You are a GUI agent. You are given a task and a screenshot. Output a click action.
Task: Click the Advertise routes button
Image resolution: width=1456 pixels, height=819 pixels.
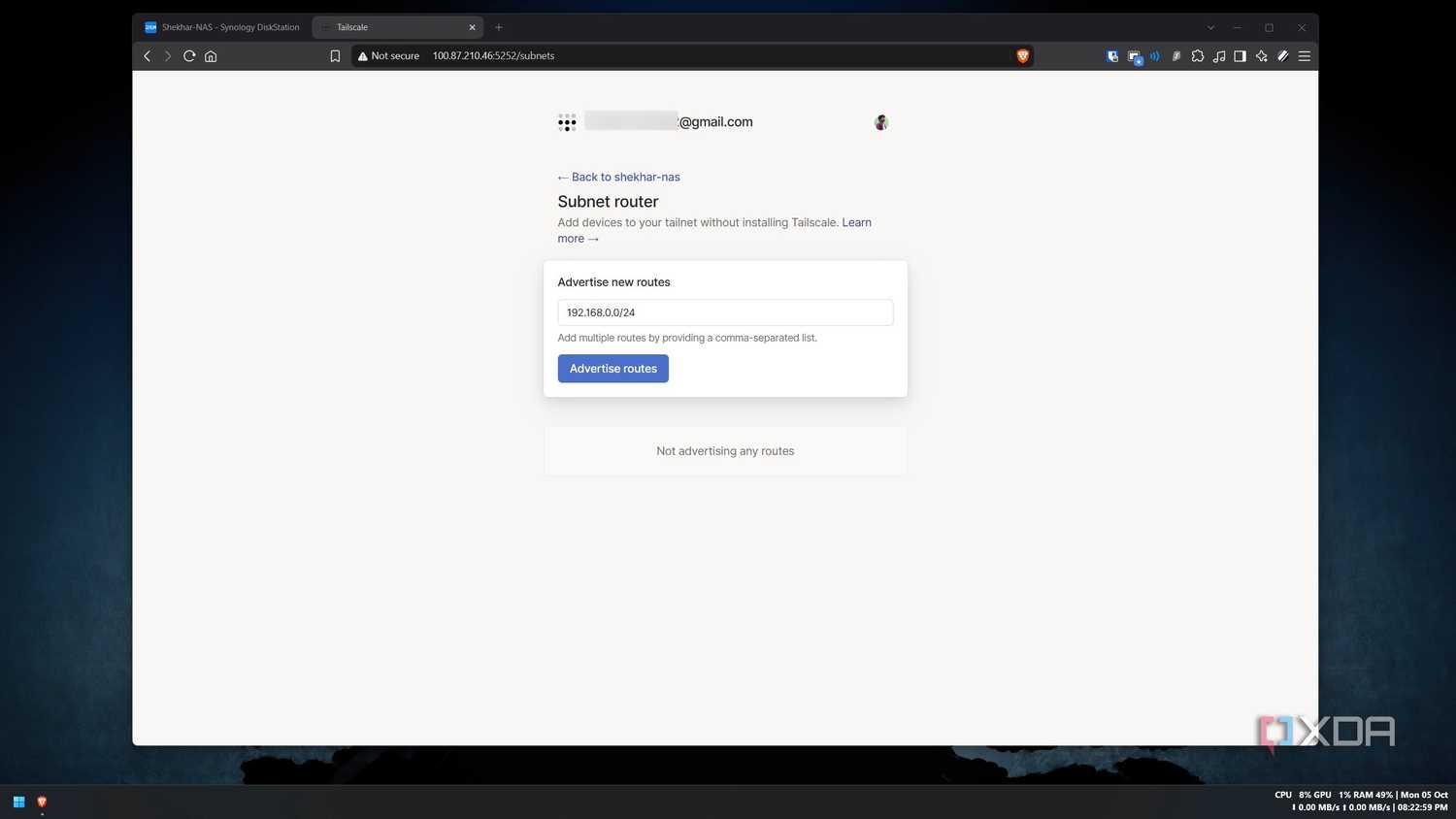(x=613, y=369)
